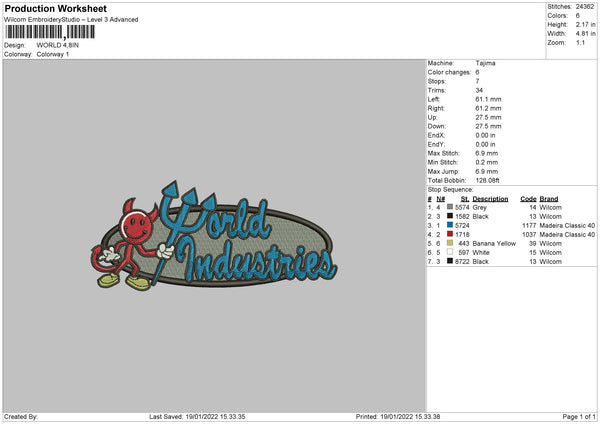Click the Width value '4.81 in'
The height and width of the screenshot is (424, 600).
point(585,34)
